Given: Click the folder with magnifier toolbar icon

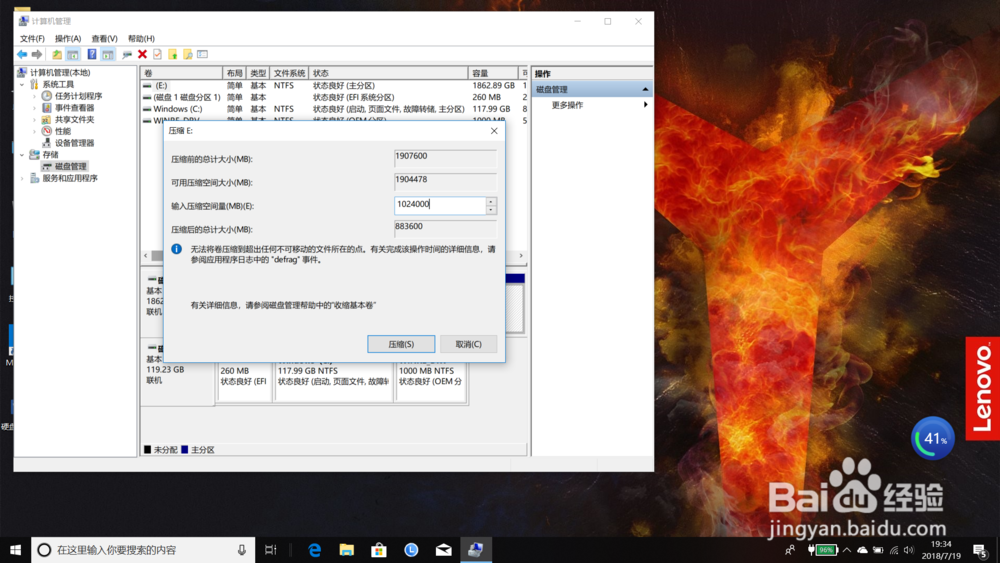Looking at the screenshot, I should coord(188,55).
